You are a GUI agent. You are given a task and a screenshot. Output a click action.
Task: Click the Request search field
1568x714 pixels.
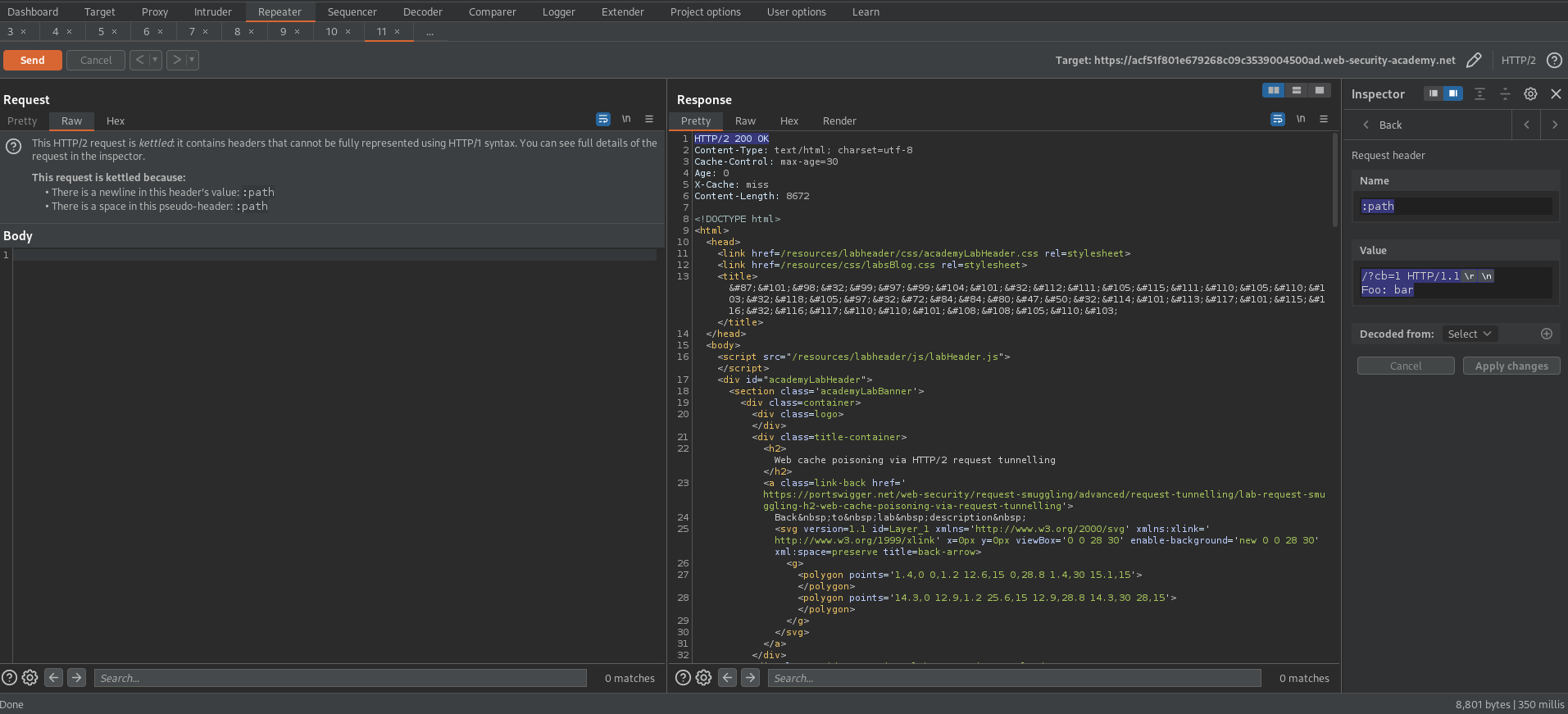340,678
